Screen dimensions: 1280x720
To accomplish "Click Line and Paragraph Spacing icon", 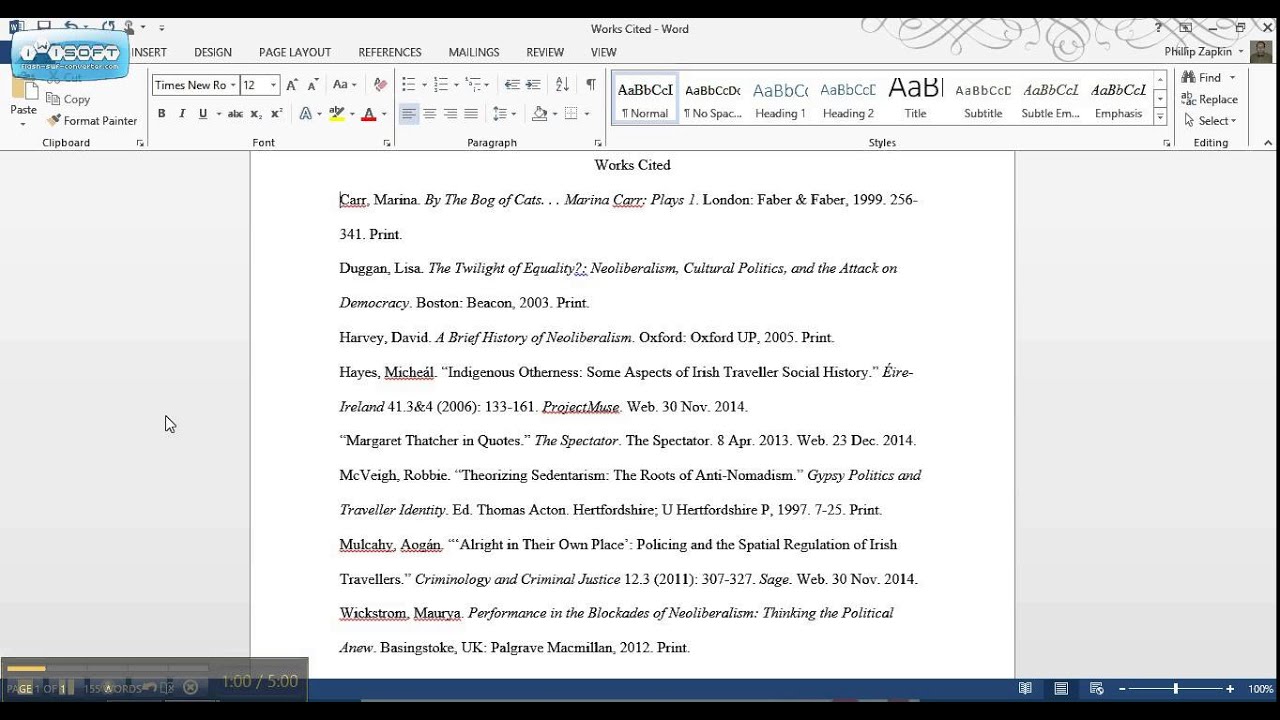I will coord(499,114).
